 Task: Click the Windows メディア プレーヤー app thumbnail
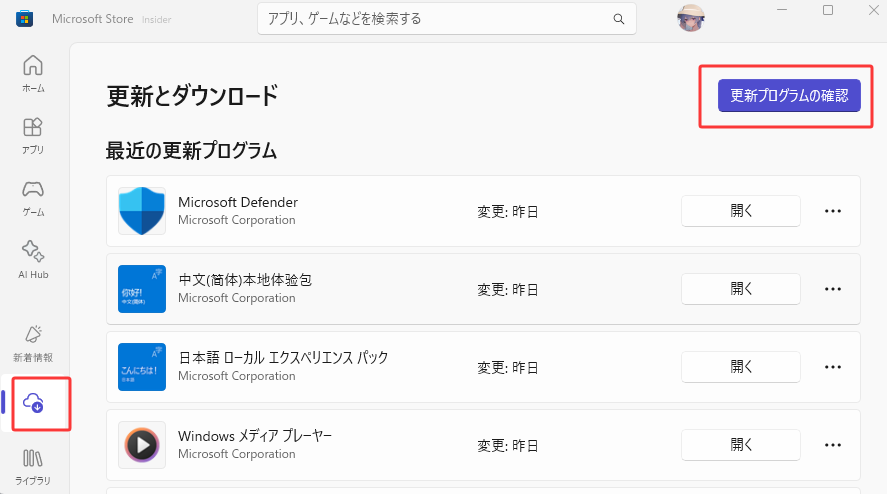142,445
